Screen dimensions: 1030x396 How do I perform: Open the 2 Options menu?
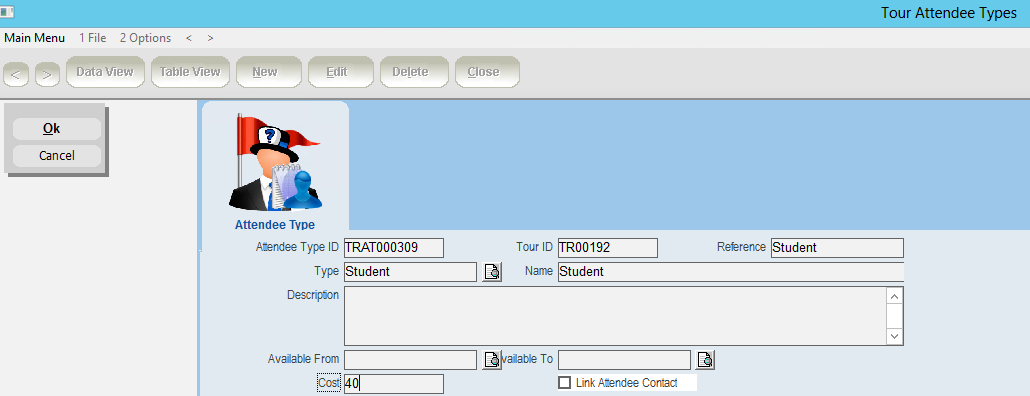pos(145,38)
